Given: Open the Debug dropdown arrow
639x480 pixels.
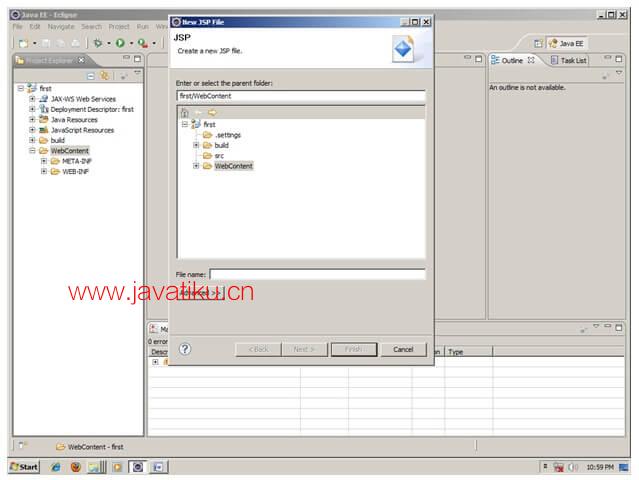Looking at the screenshot, I should coord(109,43).
